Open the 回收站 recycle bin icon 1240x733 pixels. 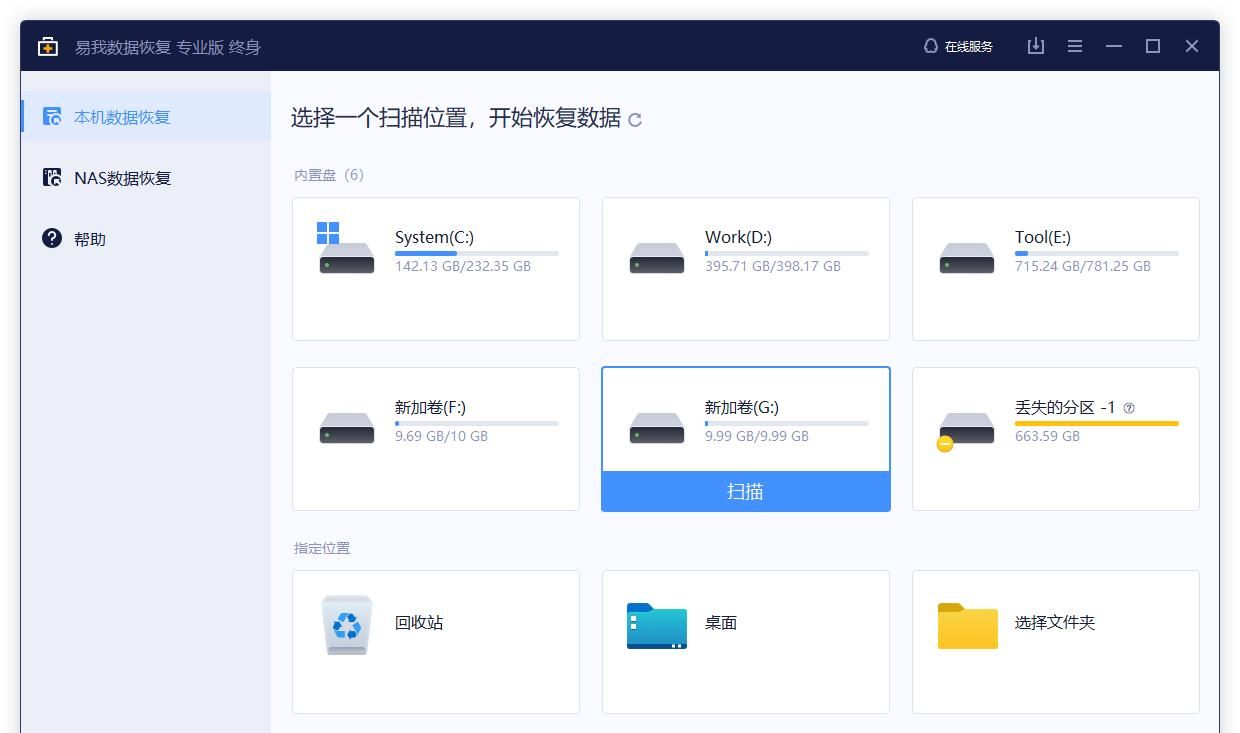pyautogui.click(x=346, y=622)
